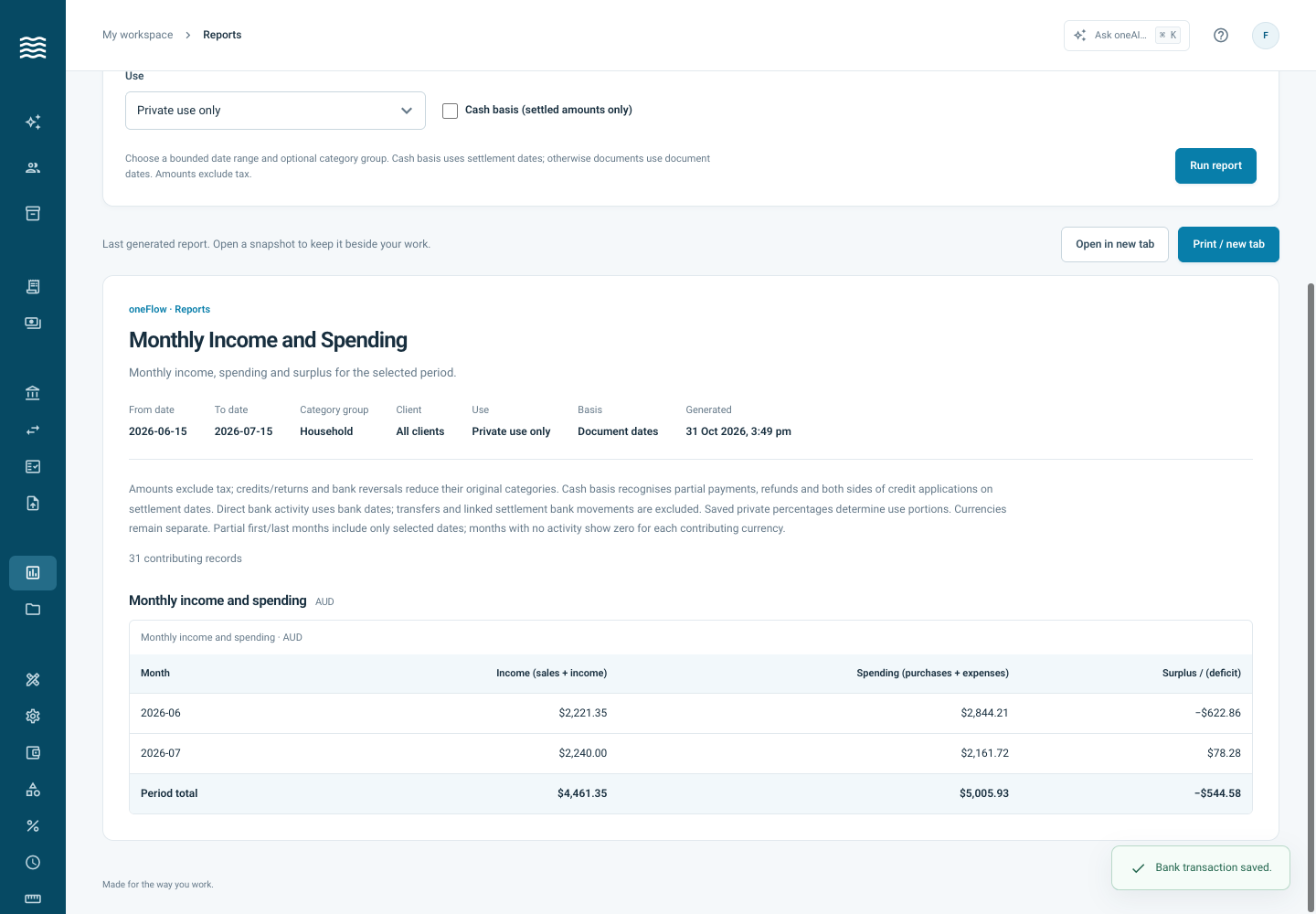Click spending value $2,161.72

click(984, 753)
